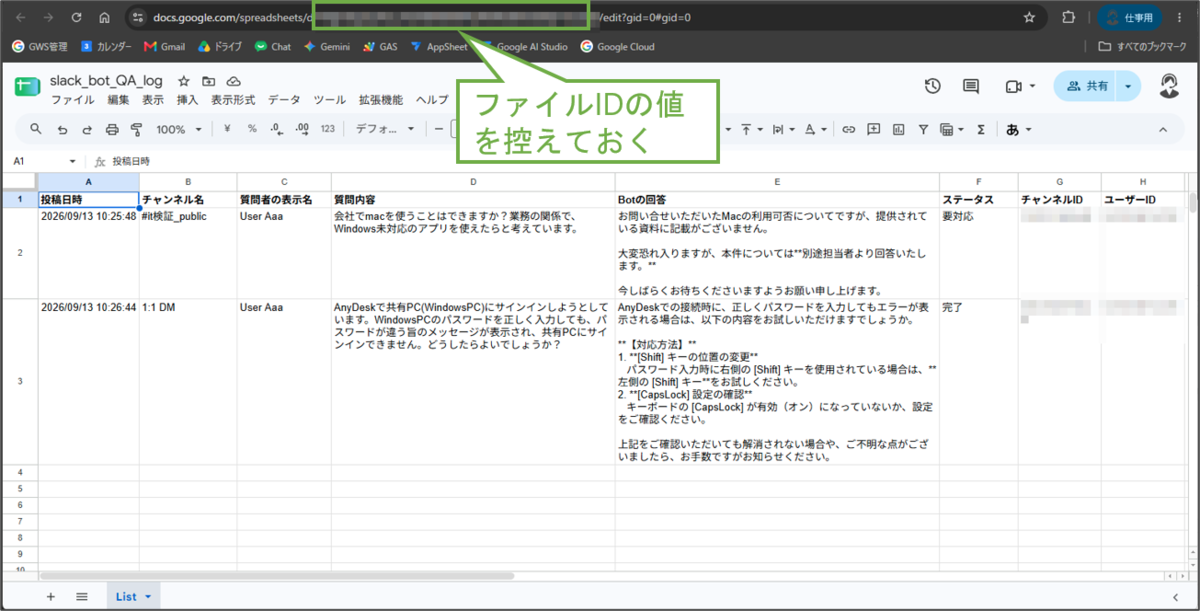
Task: Open the 拡張機能 menu
Action: tap(380, 100)
